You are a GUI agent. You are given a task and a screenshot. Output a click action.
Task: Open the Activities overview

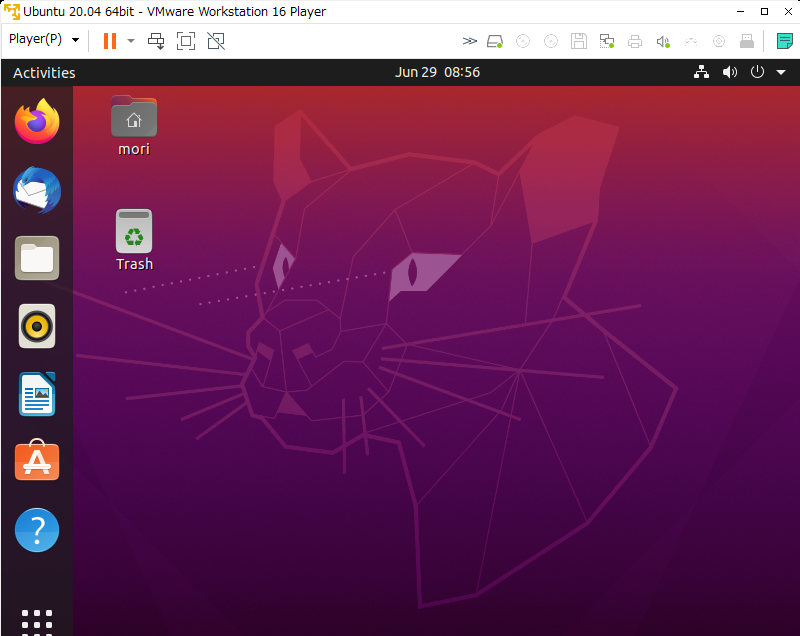(x=44, y=73)
